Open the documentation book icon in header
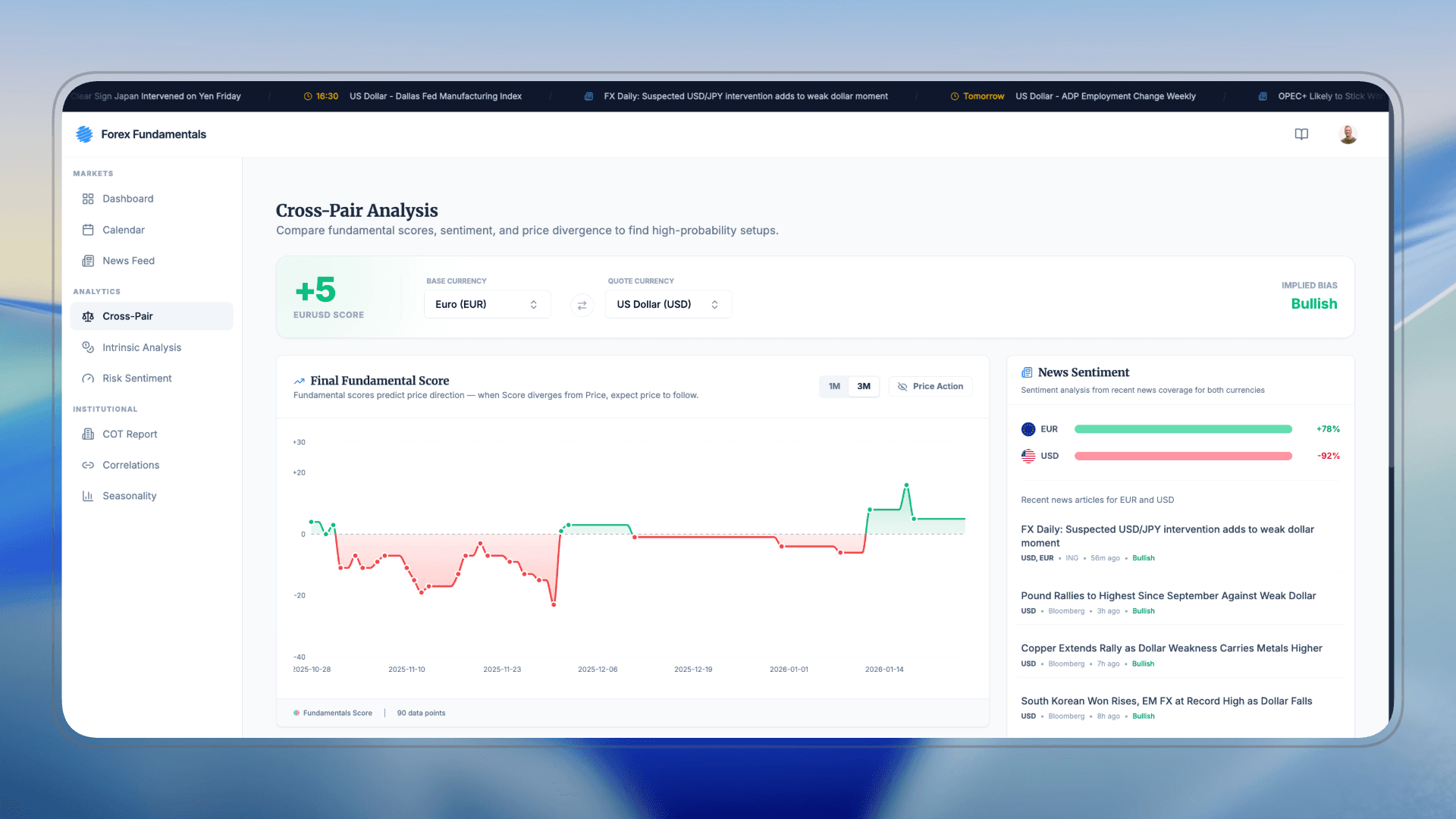The image size is (1456, 819). [1302, 134]
